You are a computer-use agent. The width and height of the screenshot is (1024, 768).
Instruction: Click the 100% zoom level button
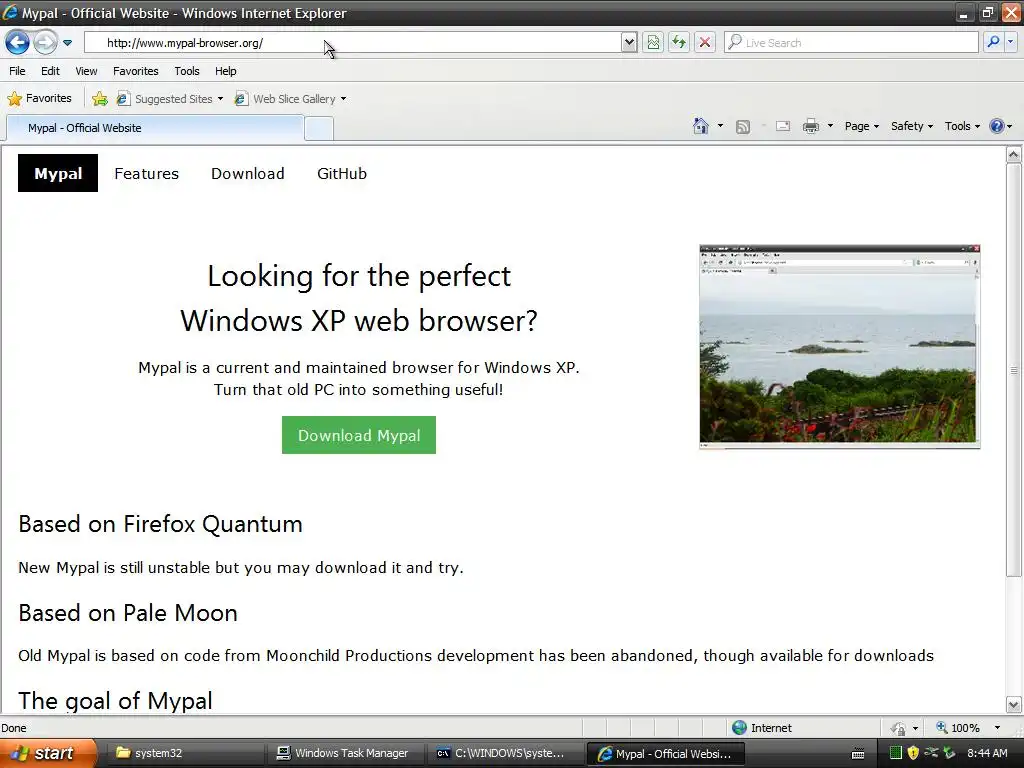pyautogui.click(x=958, y=728)
